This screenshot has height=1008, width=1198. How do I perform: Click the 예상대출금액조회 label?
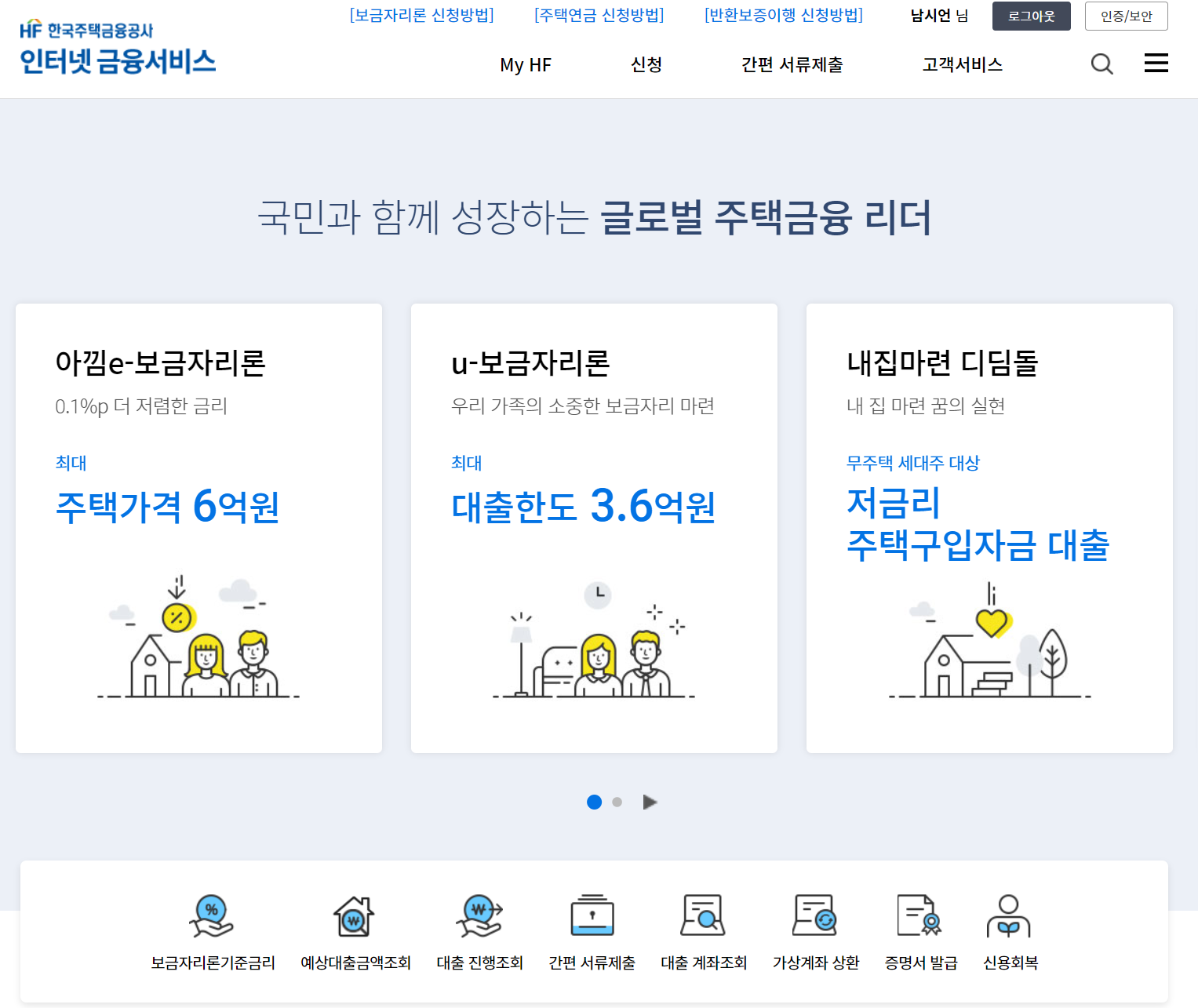[355, 963]
